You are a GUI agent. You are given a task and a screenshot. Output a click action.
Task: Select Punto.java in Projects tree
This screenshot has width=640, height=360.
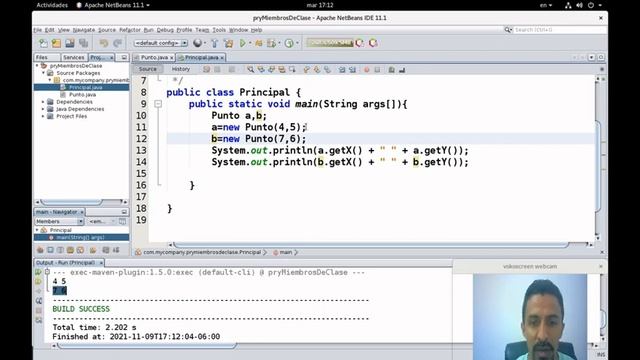(82, 94)
